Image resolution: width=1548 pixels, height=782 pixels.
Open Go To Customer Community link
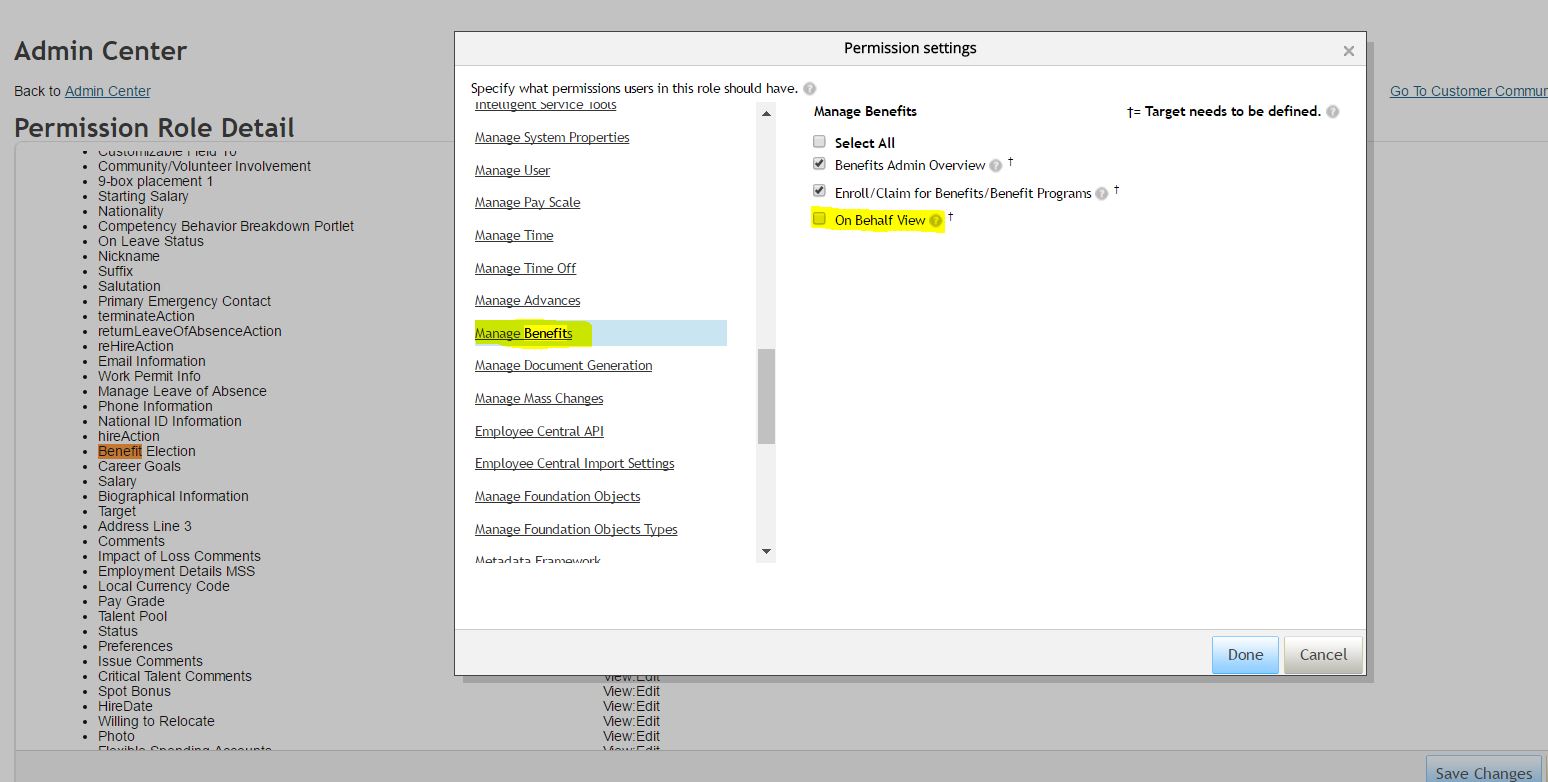[1469, 91]
